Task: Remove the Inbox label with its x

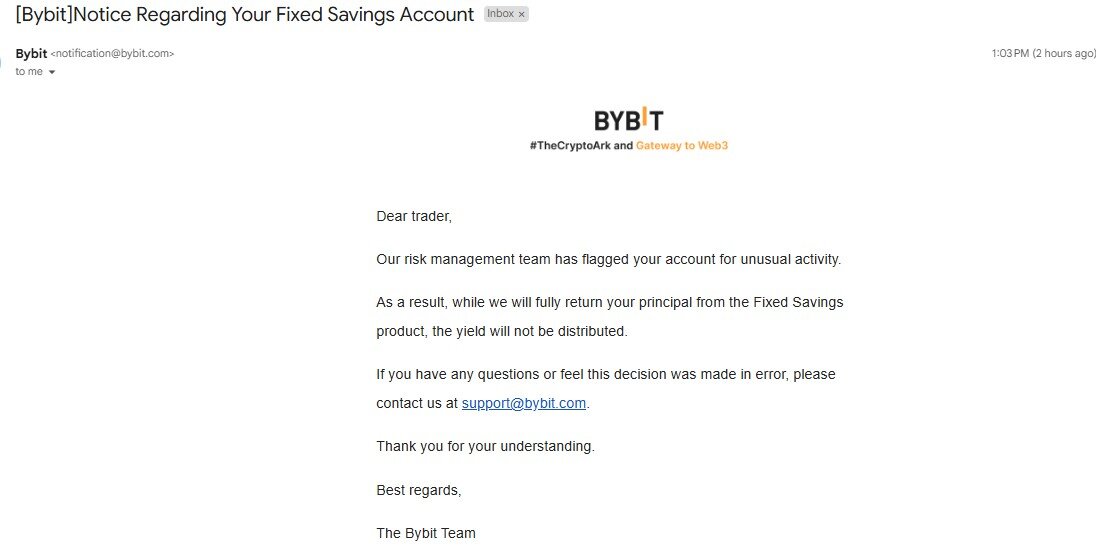Action: point(521,15)
